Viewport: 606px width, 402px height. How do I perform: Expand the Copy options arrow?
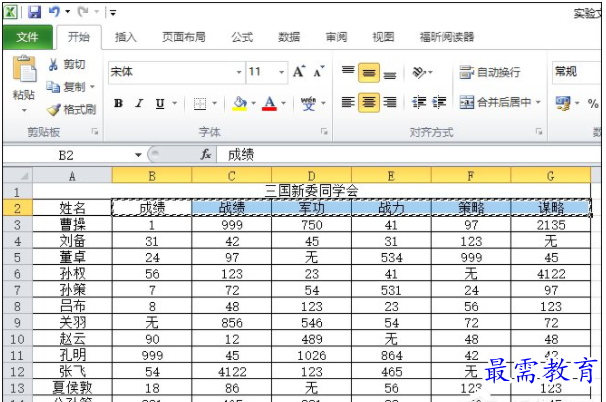(92, 87)
